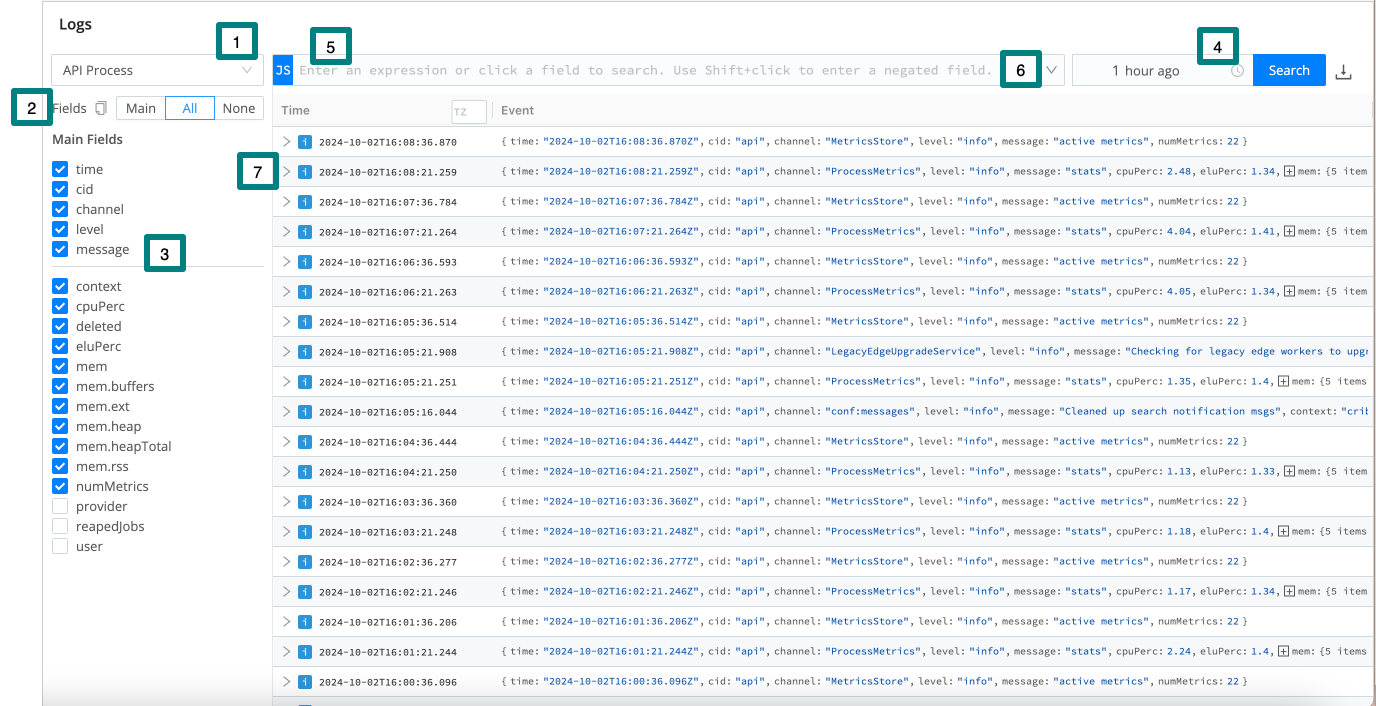Enable the provider field checkbox
This screenshot has height=706, width=1376.
tap(59, 506)
